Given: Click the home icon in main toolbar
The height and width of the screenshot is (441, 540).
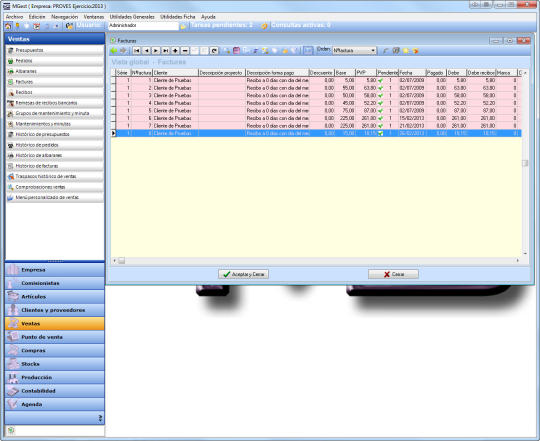Looking at the screenshot, I should point(8,26).
